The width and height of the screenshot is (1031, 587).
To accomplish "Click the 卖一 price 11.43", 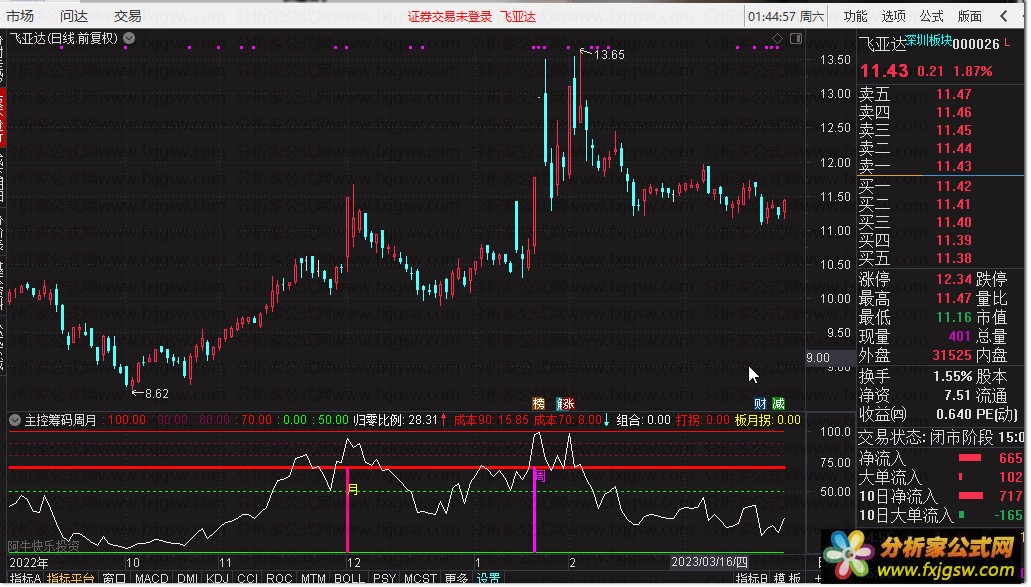I will pos(953,166).
